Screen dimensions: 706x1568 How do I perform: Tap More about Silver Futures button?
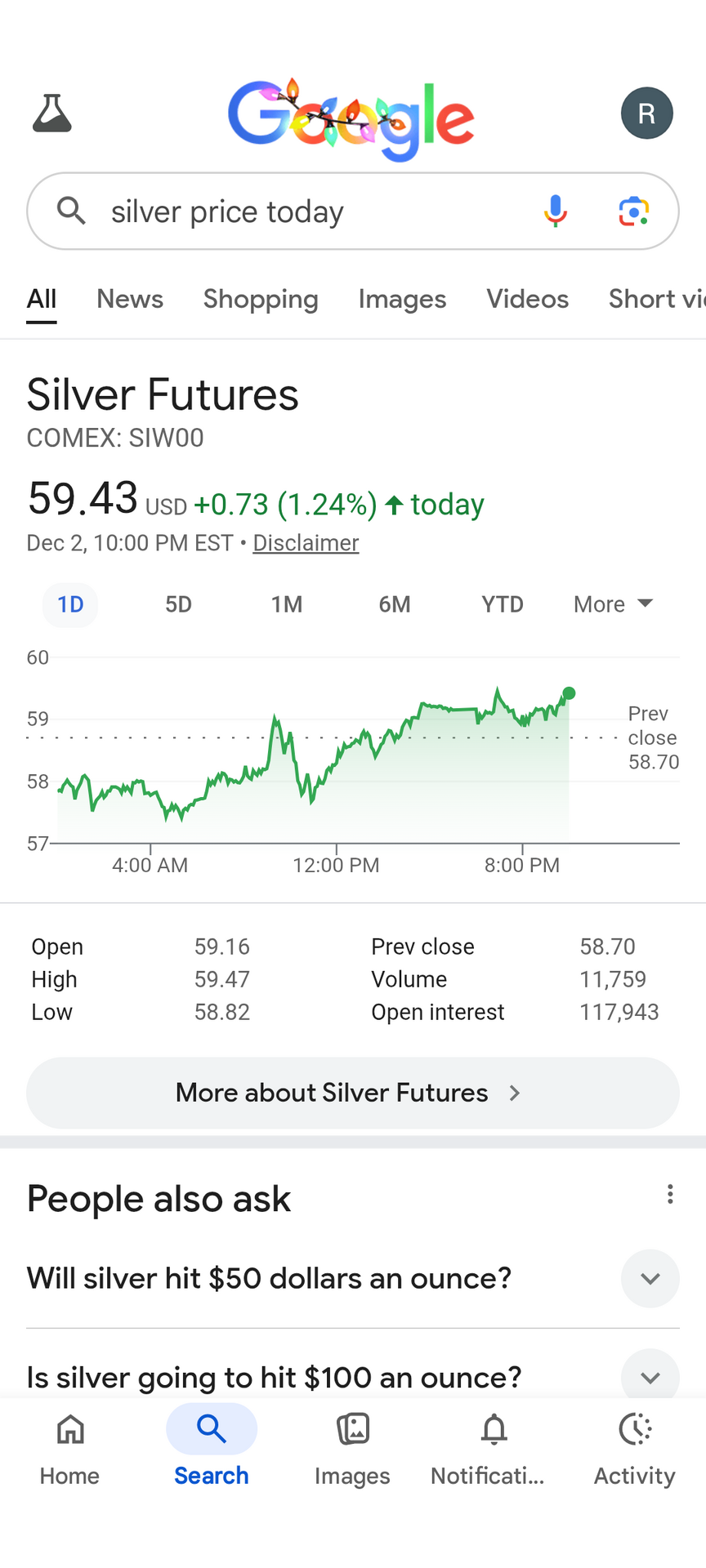(353, 1093)
